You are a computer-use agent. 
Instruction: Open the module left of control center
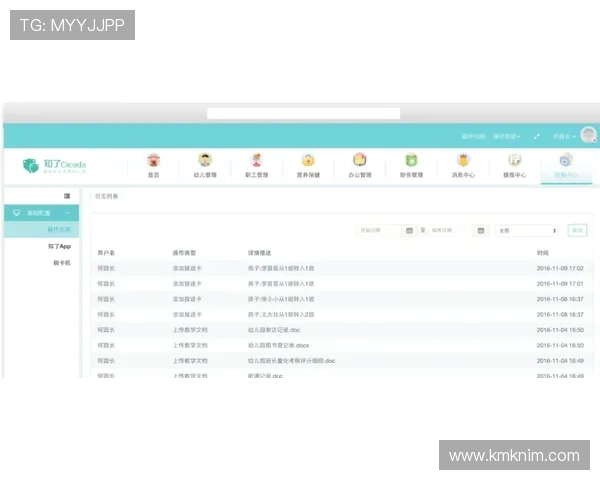515,165
